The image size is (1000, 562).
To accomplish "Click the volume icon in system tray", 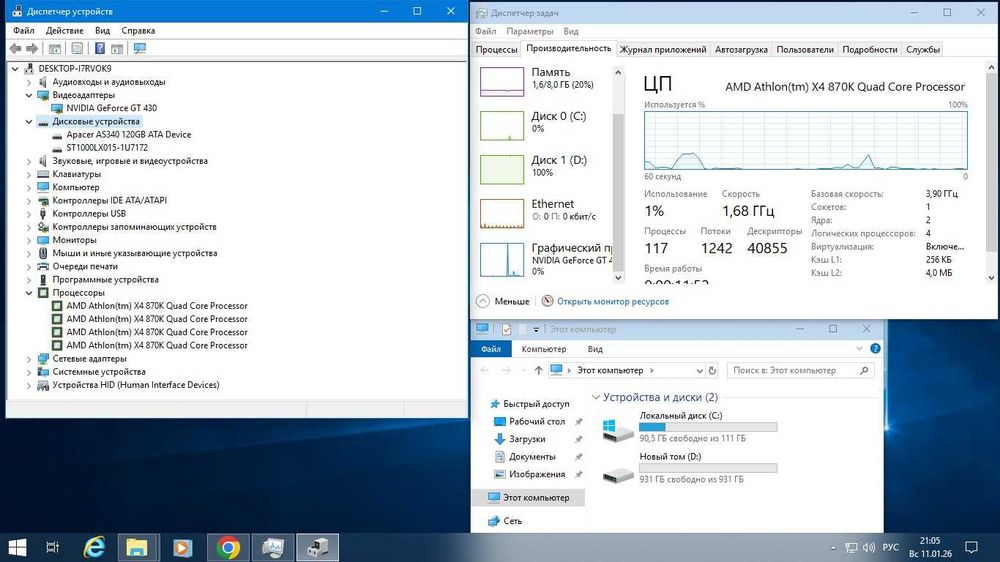I will [x=868, y=547].
